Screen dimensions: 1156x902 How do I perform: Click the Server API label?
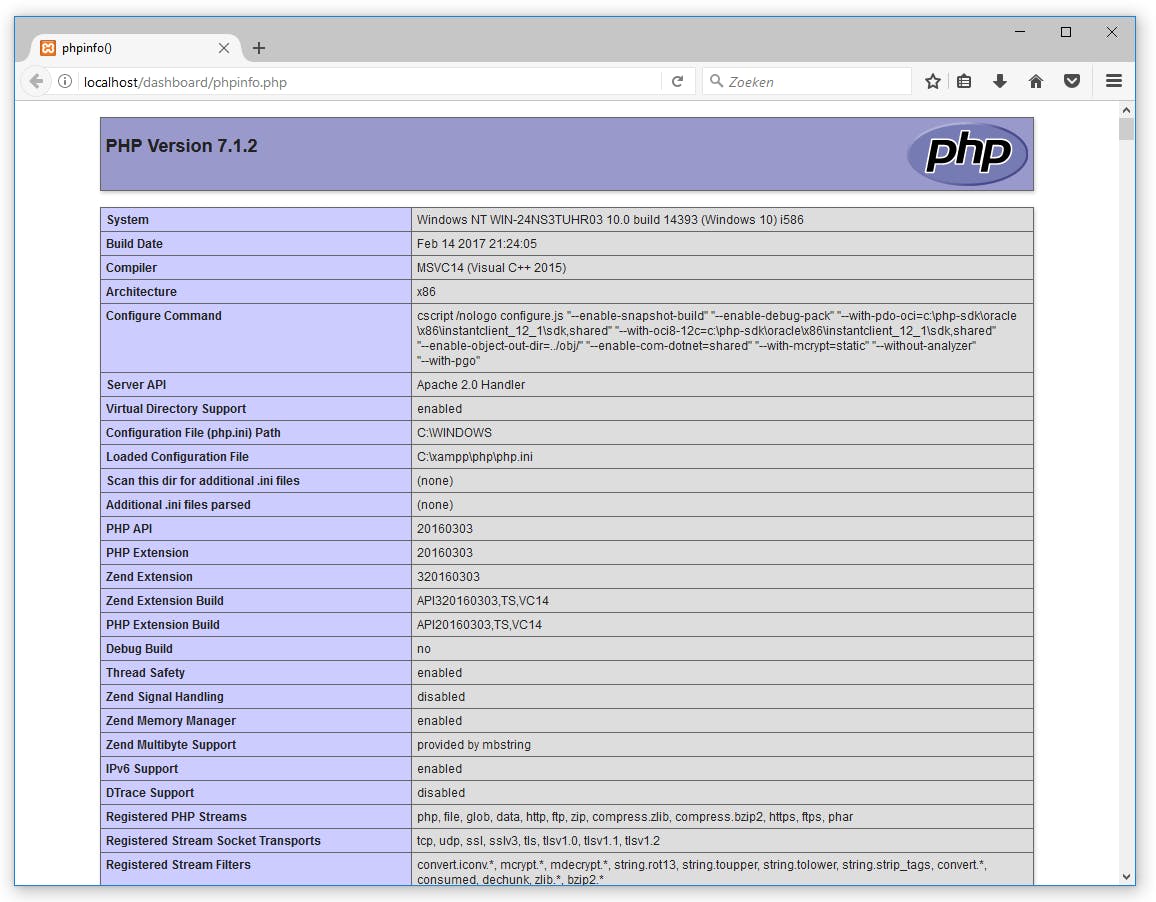coord(136,385)
